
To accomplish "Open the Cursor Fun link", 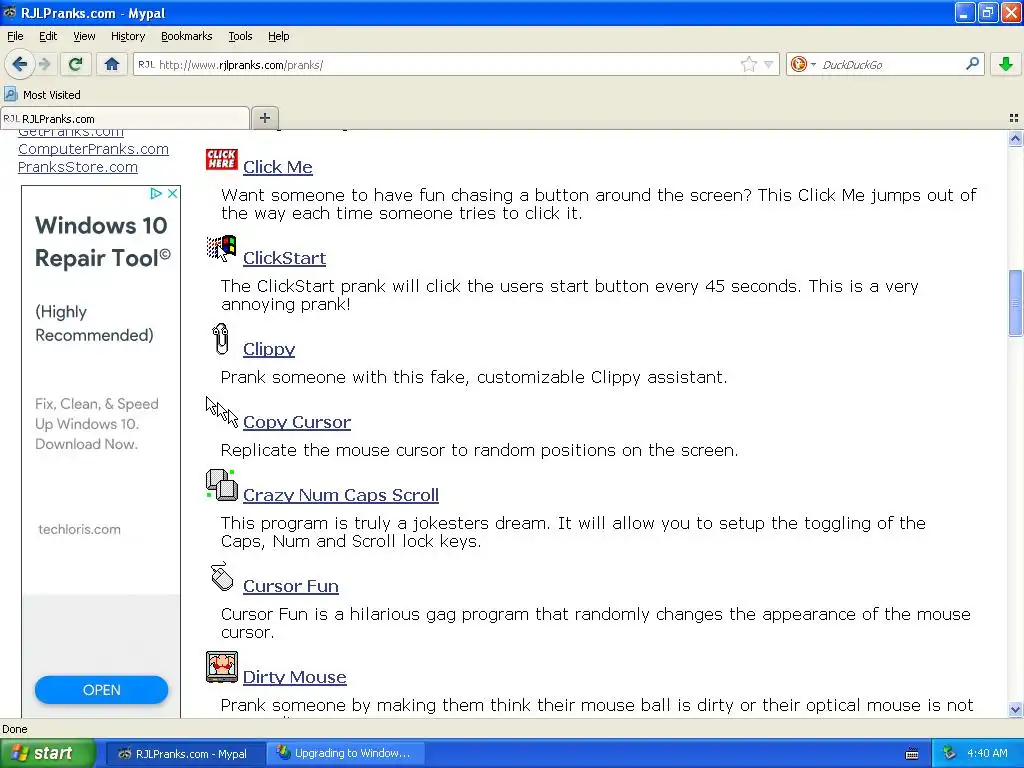I will (291, 586).
